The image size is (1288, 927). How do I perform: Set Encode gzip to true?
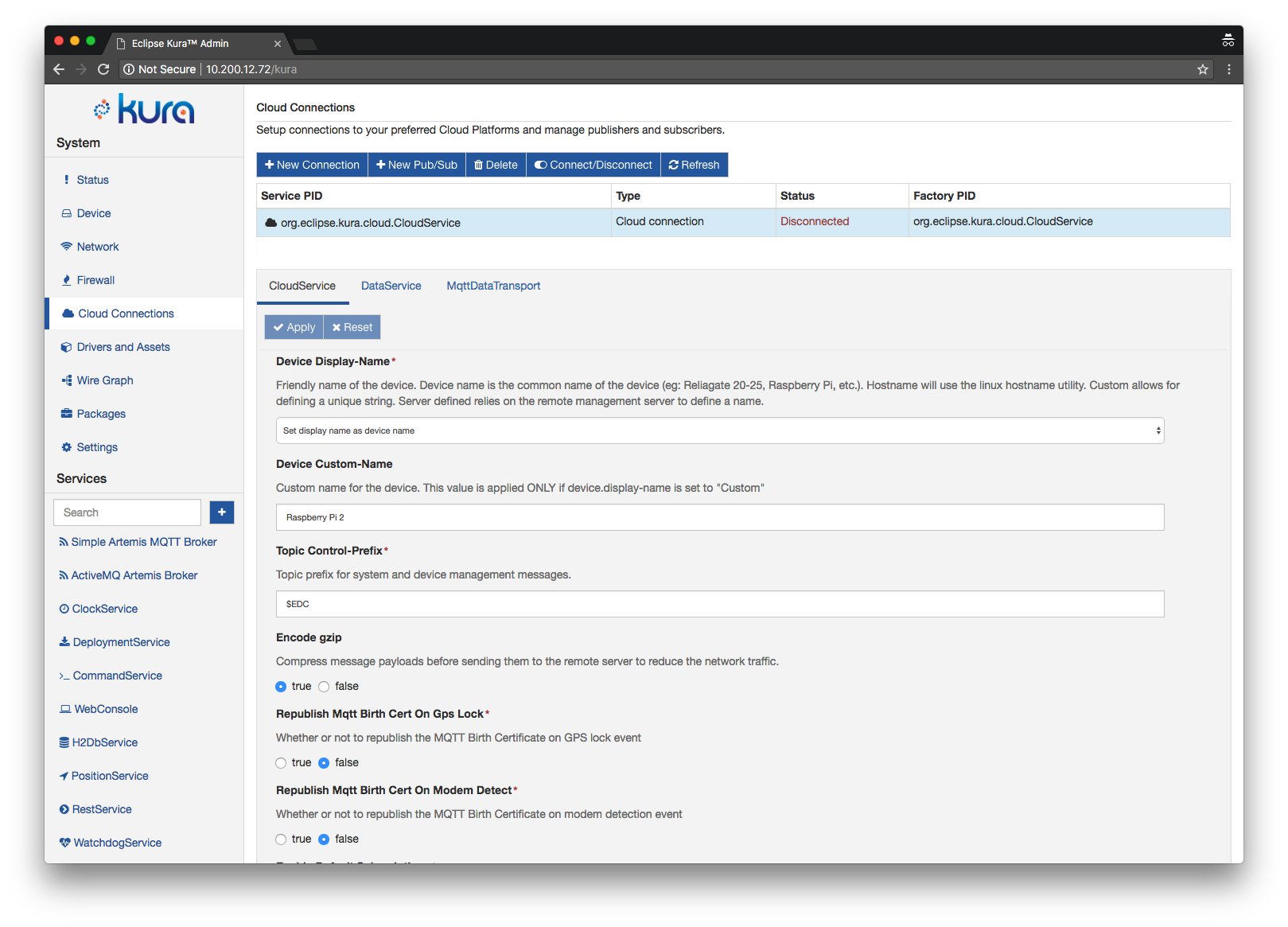coord(281,687)
